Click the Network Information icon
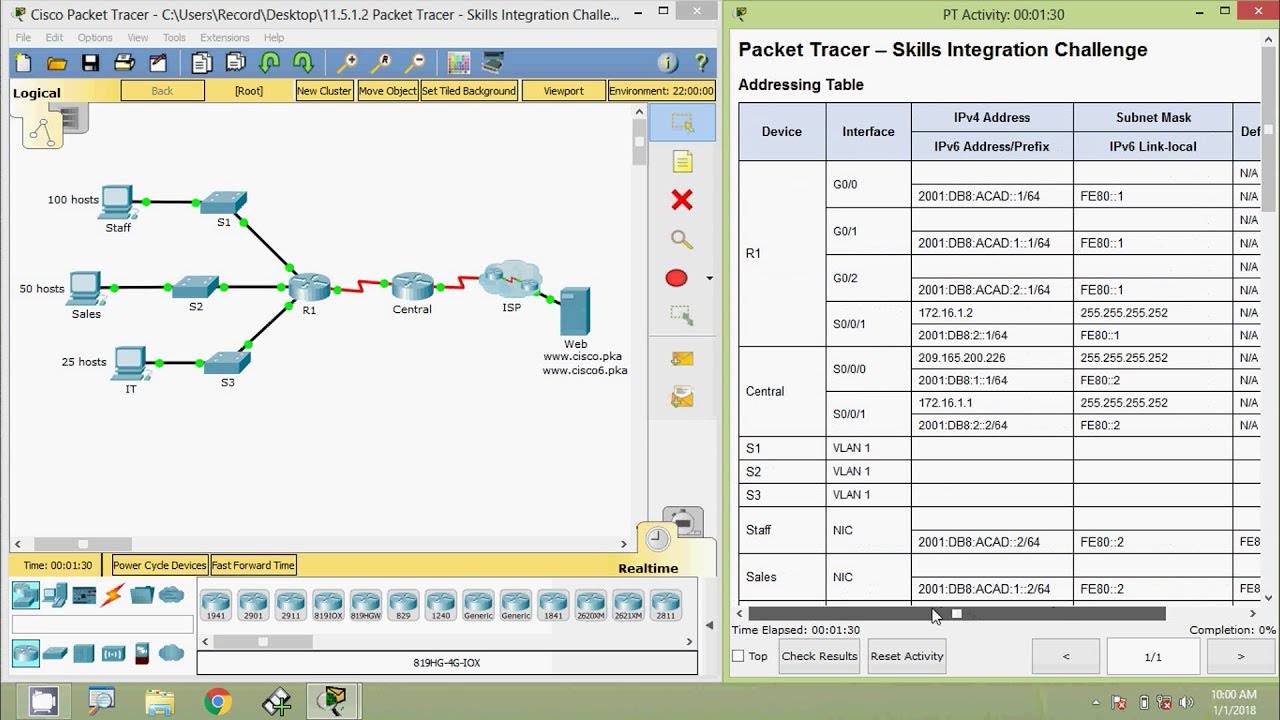This screenshot has height=720, width=1280. tap(668, 63)
